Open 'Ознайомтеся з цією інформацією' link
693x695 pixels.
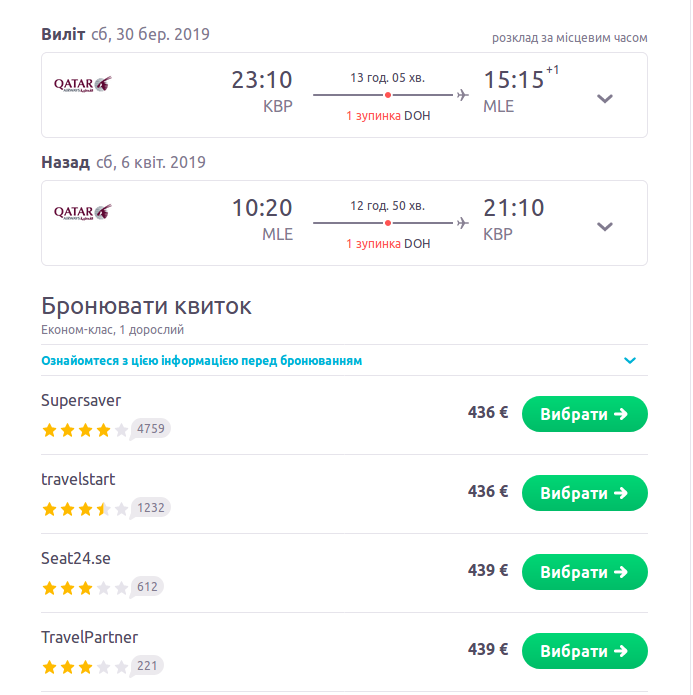[201, 361]
